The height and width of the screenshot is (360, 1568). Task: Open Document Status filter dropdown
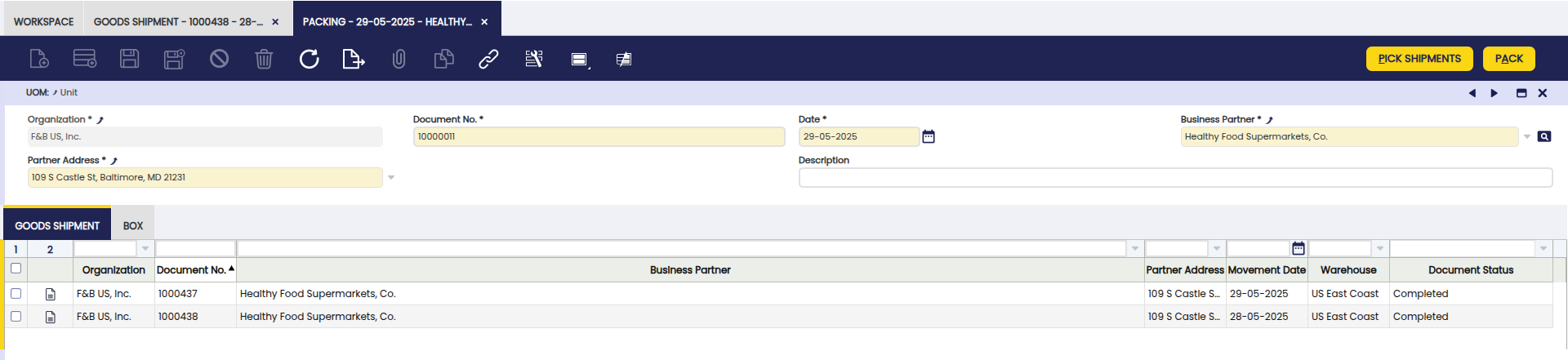(x=1543, y=249)
